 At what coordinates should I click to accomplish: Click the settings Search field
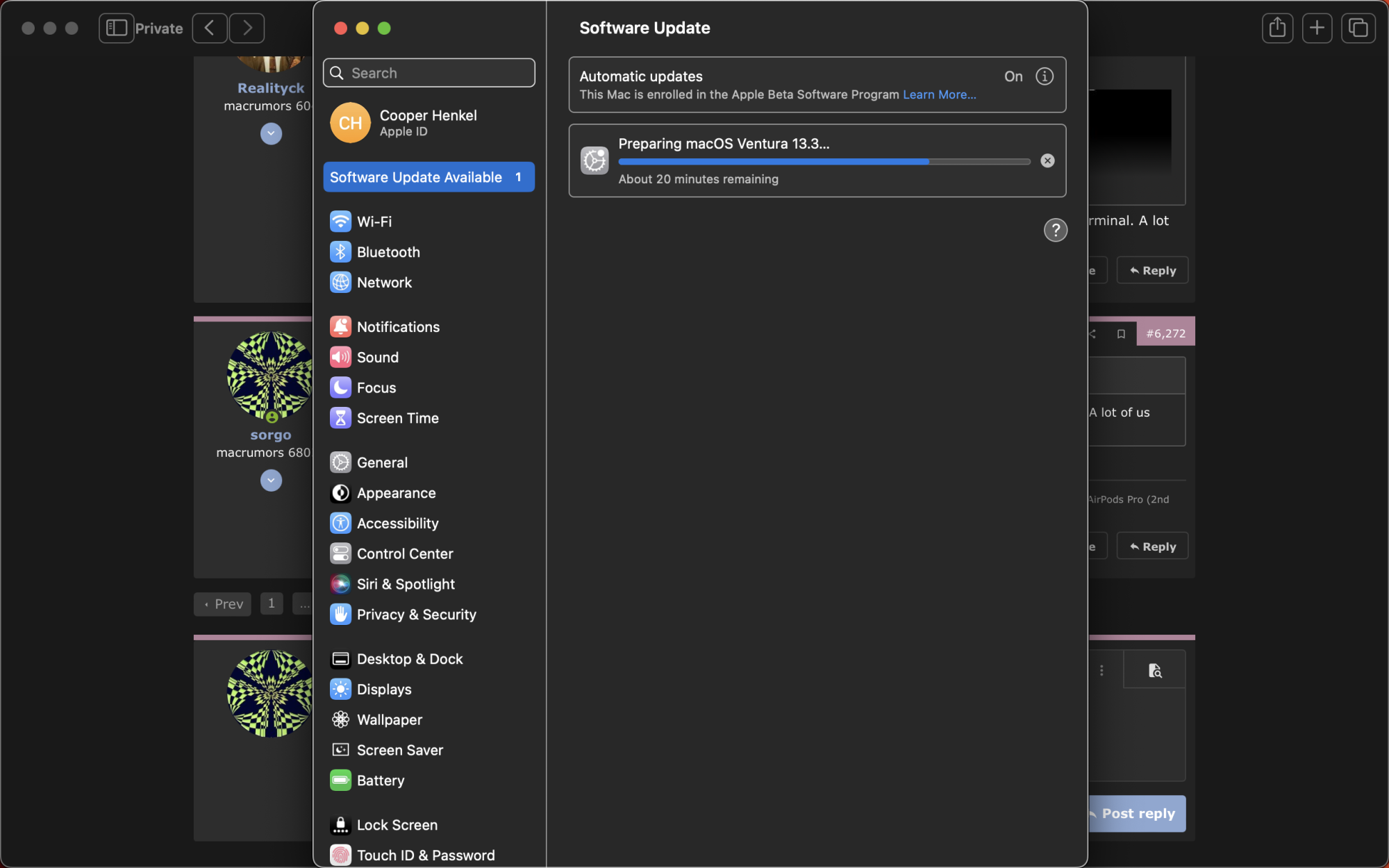click(x=429, y=73)
